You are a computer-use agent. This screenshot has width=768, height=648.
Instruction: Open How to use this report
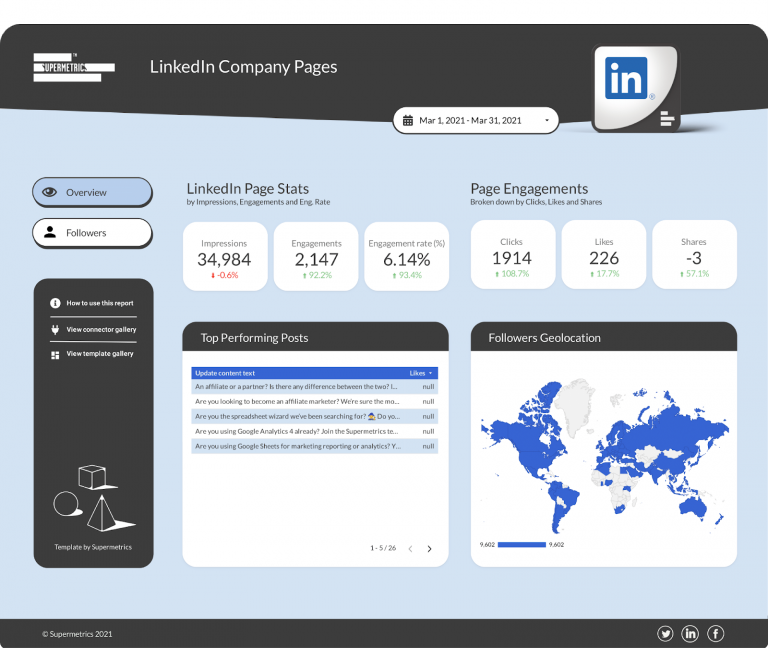(99, 303)
